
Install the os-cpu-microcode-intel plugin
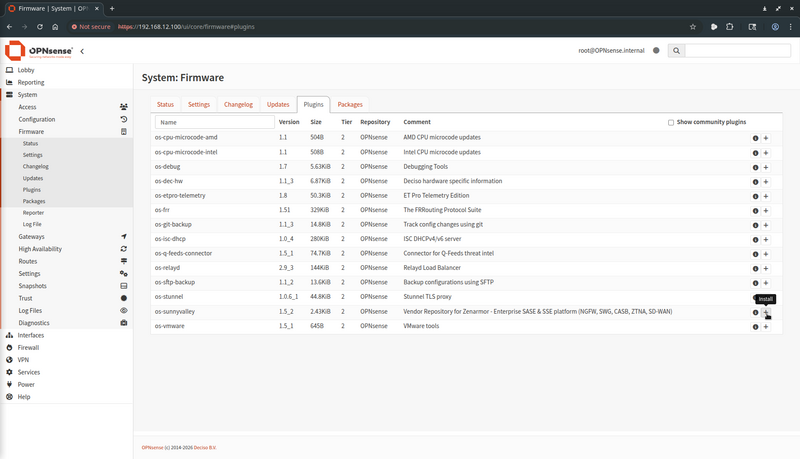pyautogui.click(x=766, y=153)
